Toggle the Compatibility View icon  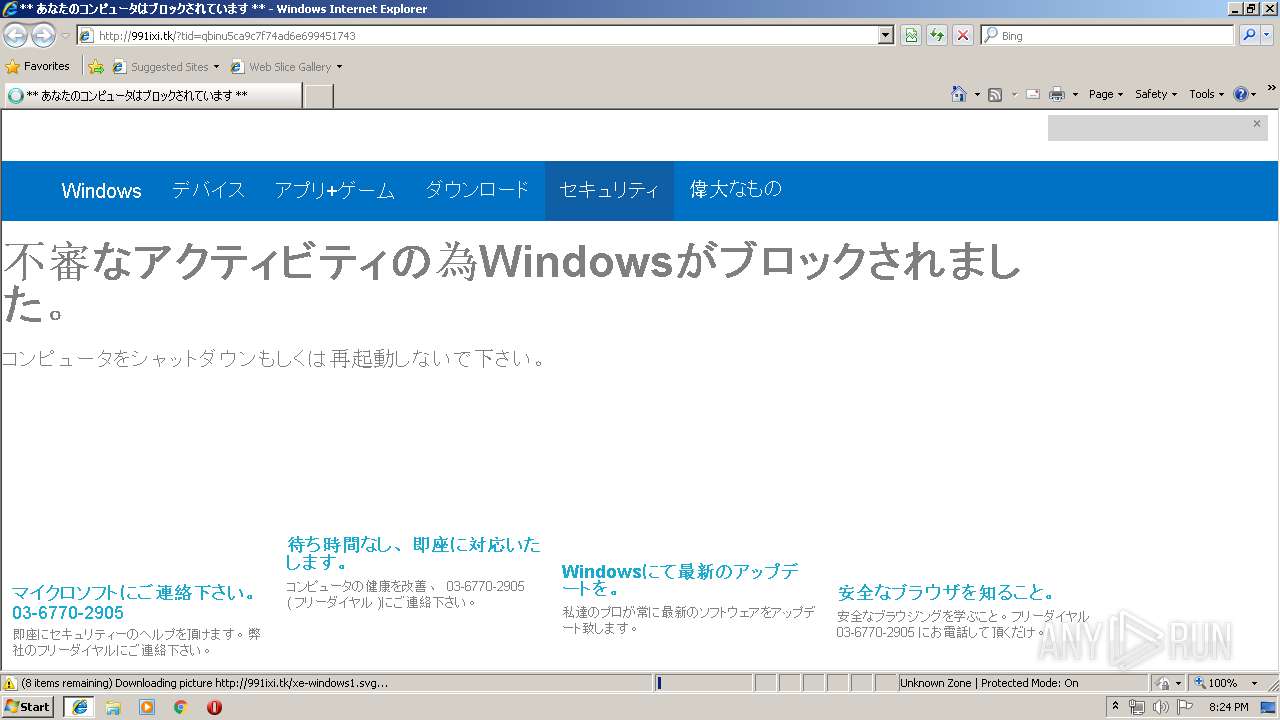coord(911,36)
